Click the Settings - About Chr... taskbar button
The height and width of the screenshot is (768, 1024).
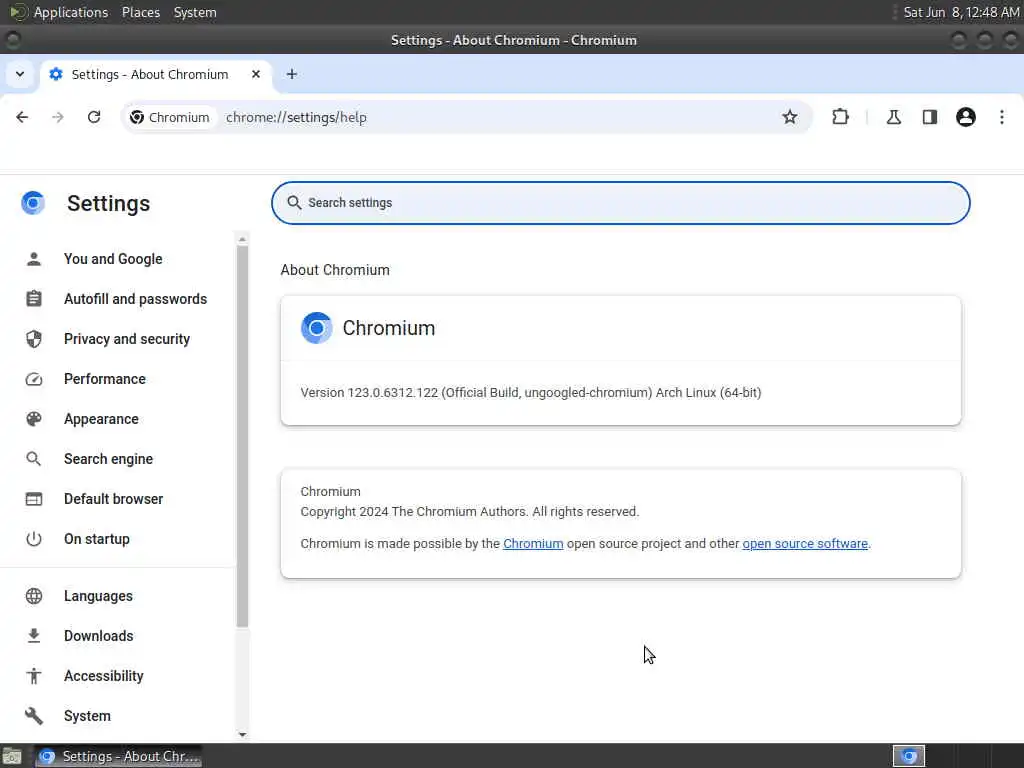[118, 756]
